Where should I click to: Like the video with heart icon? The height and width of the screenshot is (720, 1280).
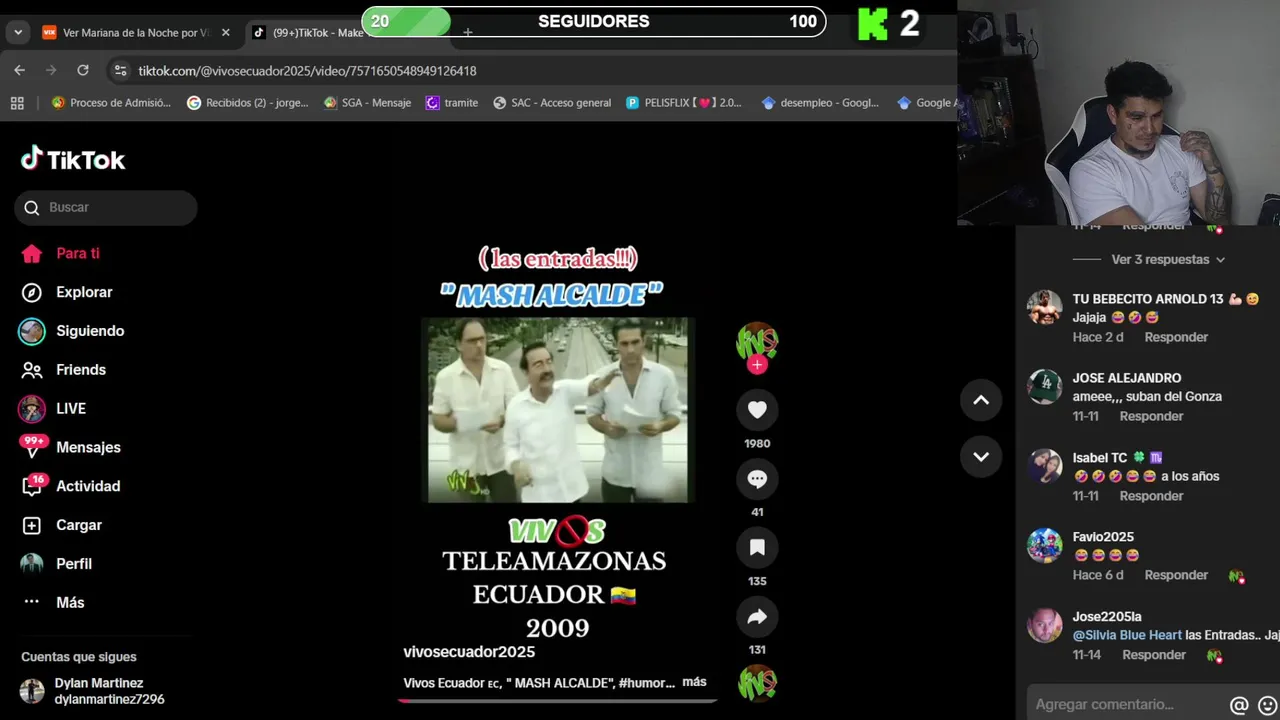click(757, 409)
